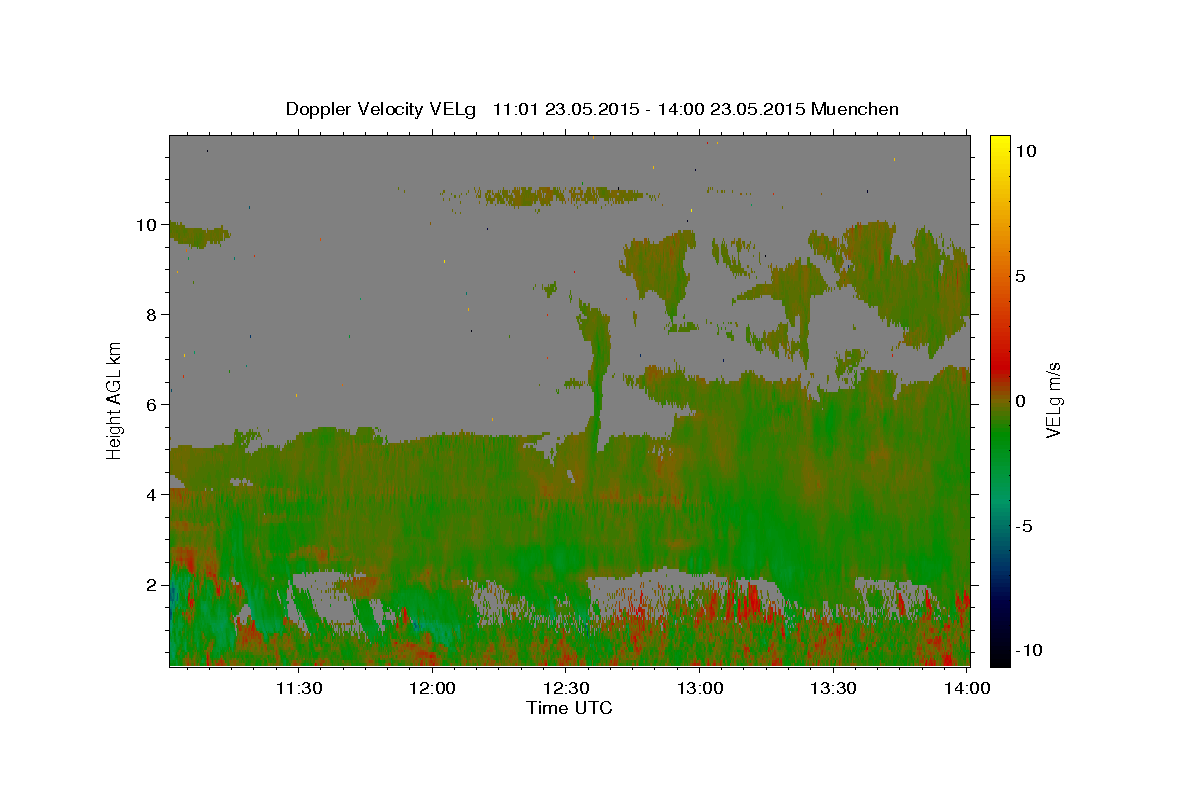Viewport: 1200px width, 800px height.
Task: Click the height axis label 10
Action: (x=147, y=225)
